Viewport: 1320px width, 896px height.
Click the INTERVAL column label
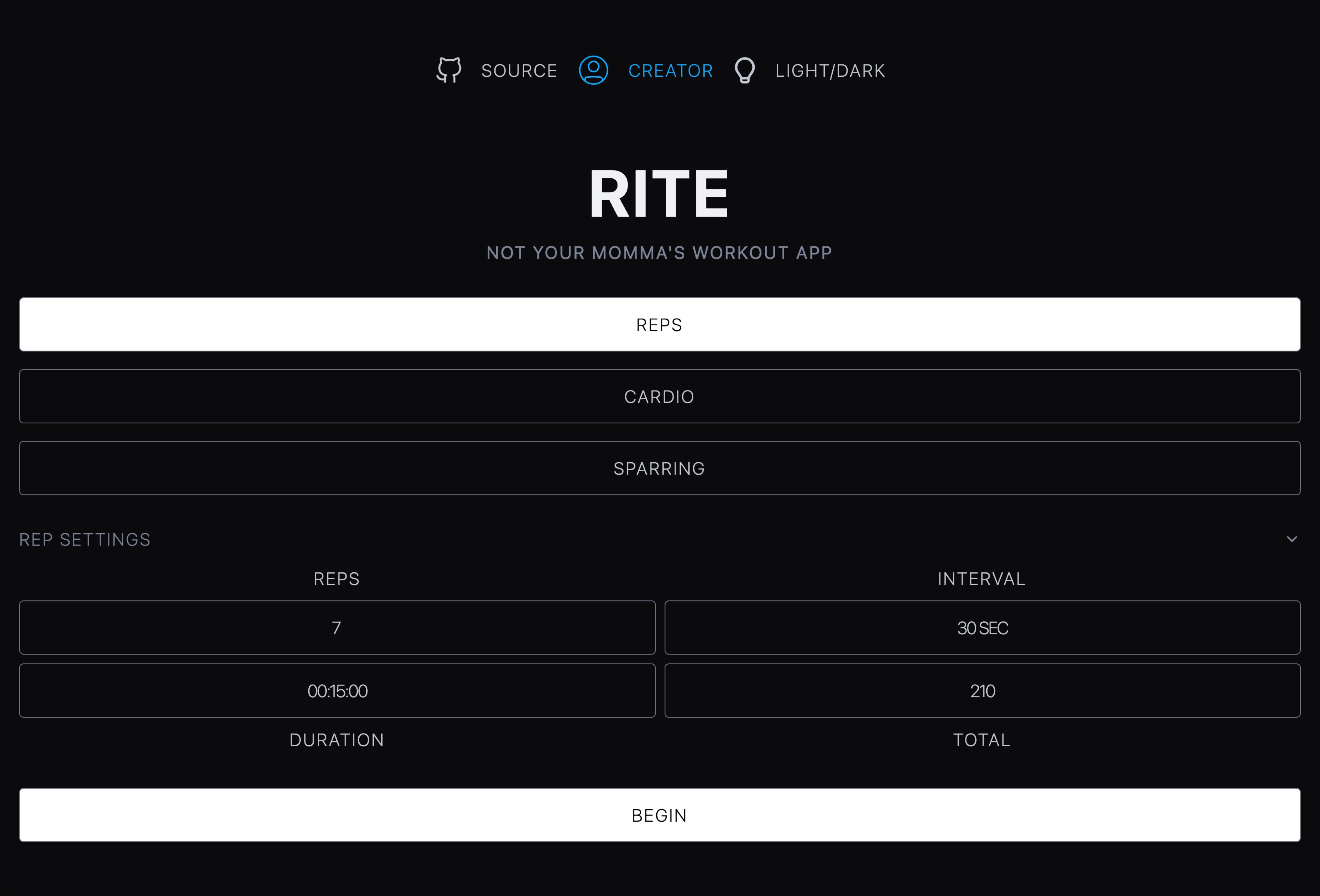(x=981, y=579)
